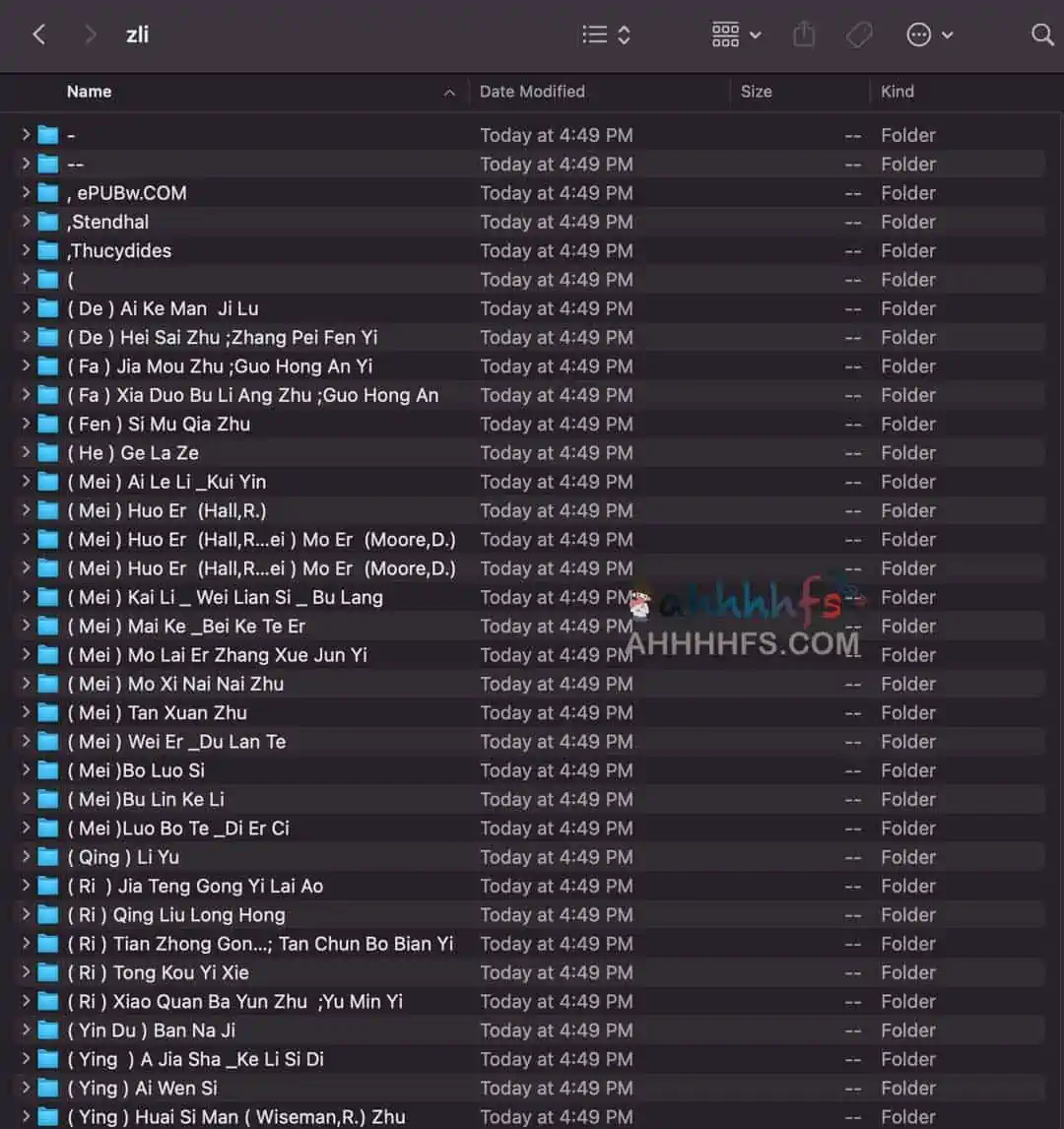Click the Search magnifier icon
Image resolution: width=1064 pixels, height=1129 pixels.
[x=1041, y=35]
